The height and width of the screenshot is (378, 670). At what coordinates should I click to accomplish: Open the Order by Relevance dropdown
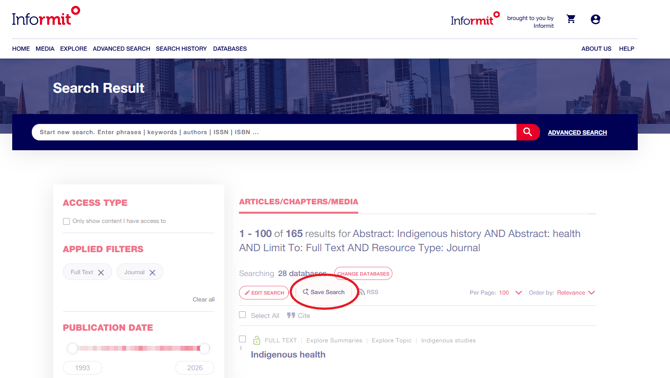tap(576, 293)
